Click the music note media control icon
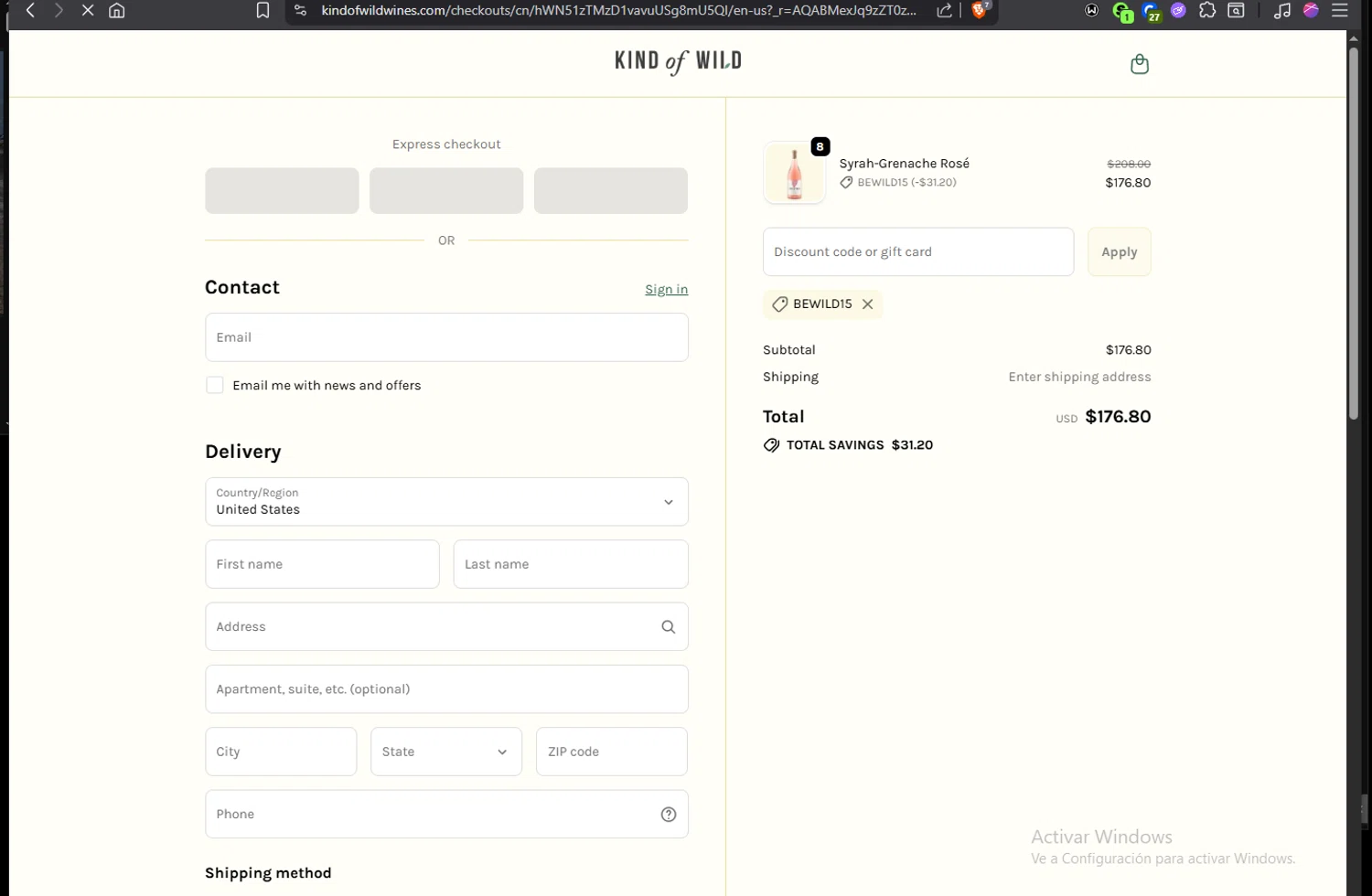 coord(1282,10)
